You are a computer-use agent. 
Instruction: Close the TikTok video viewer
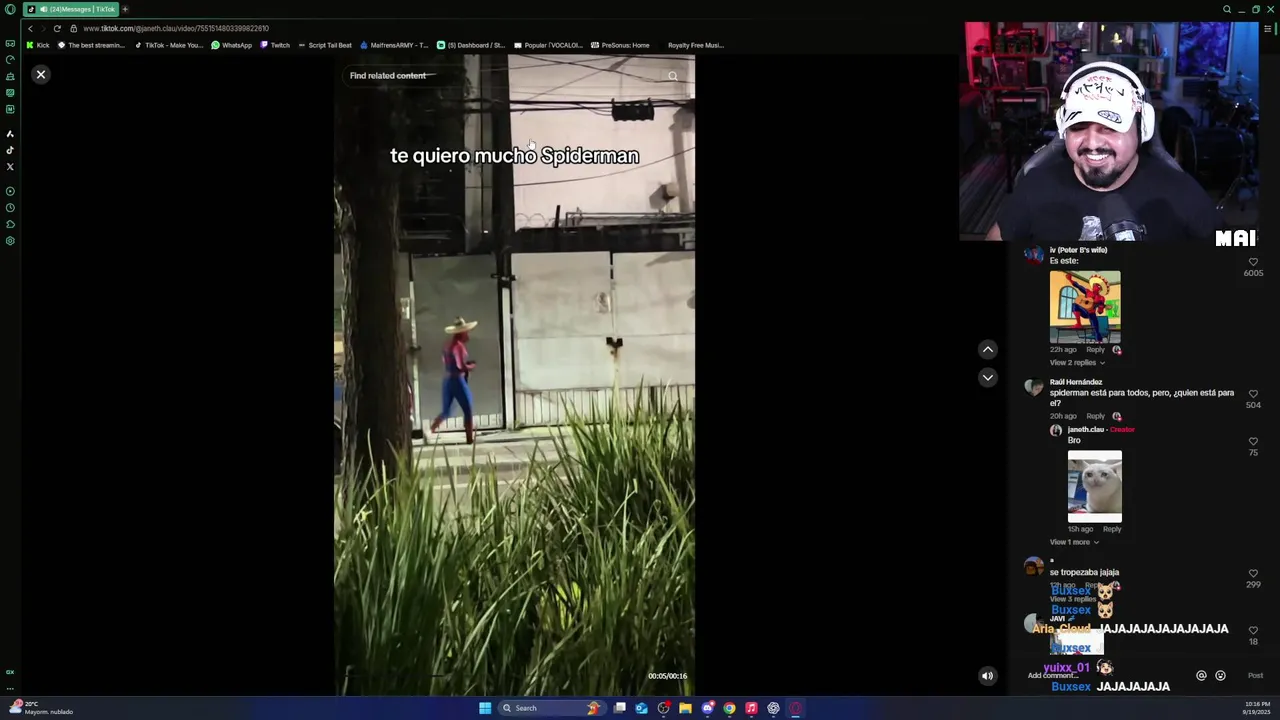(41, 75)
